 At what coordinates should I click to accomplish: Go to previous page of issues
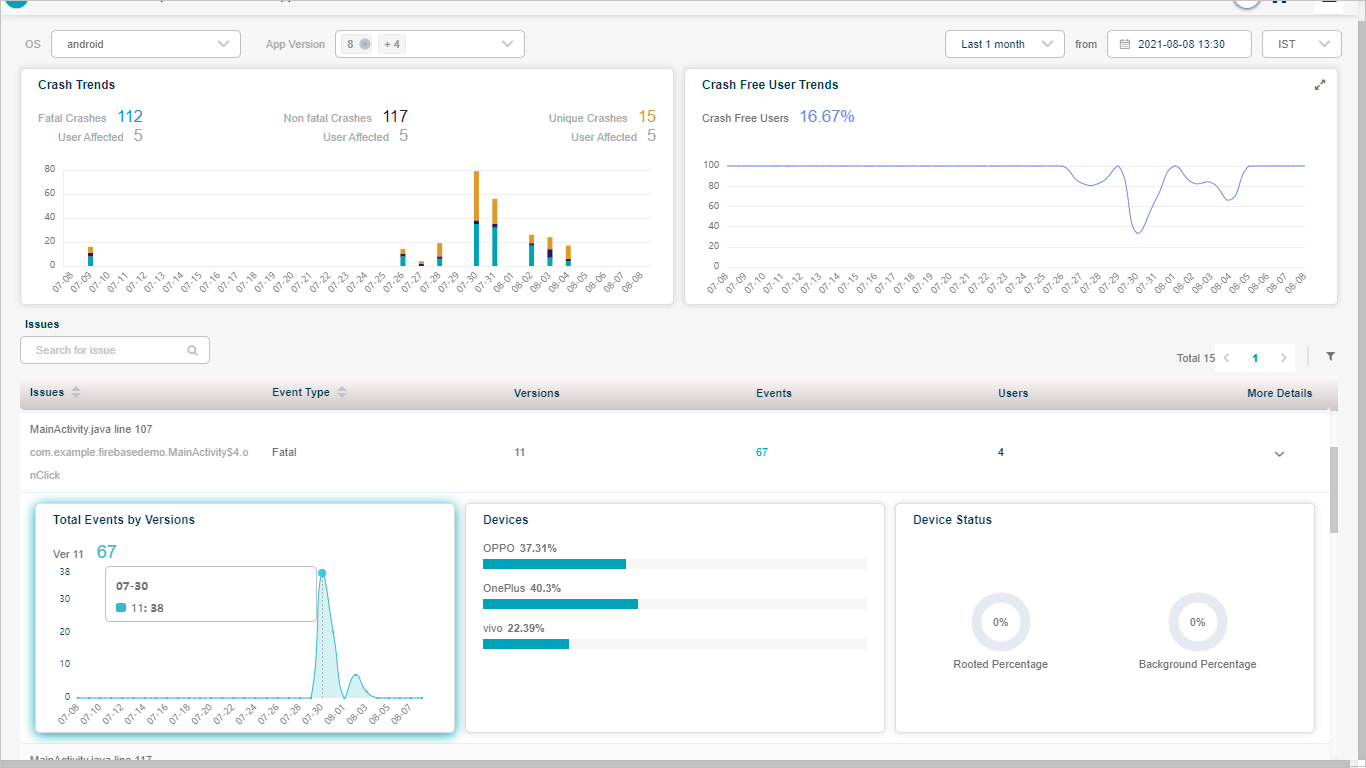(x=1226, y=358)
